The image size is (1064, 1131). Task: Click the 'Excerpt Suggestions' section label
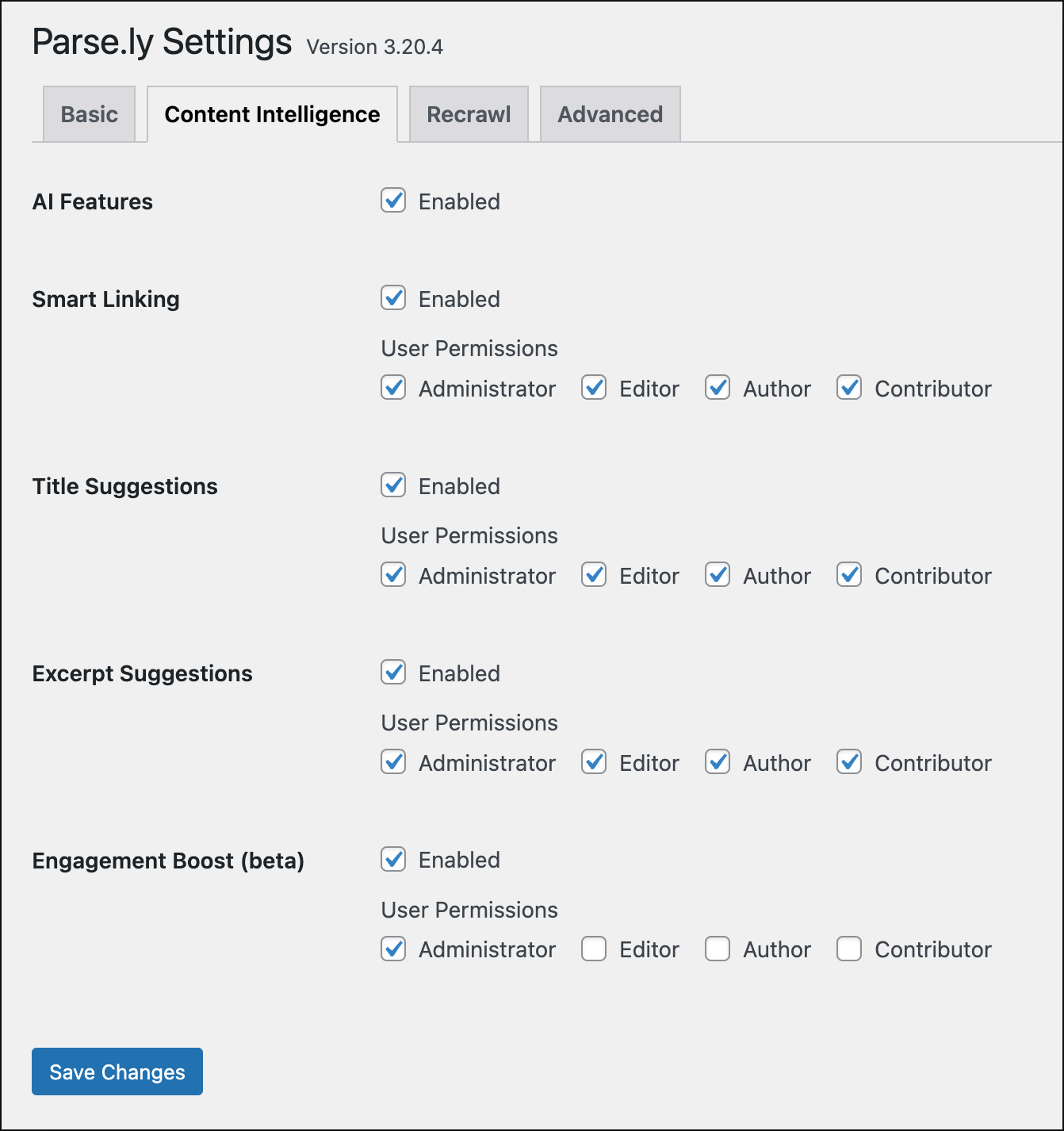click(x=142, y=673)
